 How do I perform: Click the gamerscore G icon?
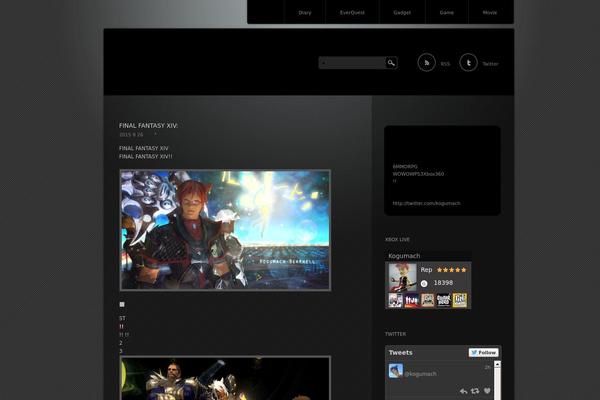[x=424, y=284]
